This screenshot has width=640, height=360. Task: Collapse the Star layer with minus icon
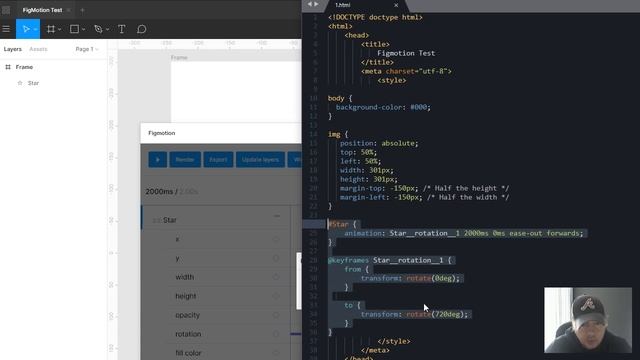coord(277,216)
